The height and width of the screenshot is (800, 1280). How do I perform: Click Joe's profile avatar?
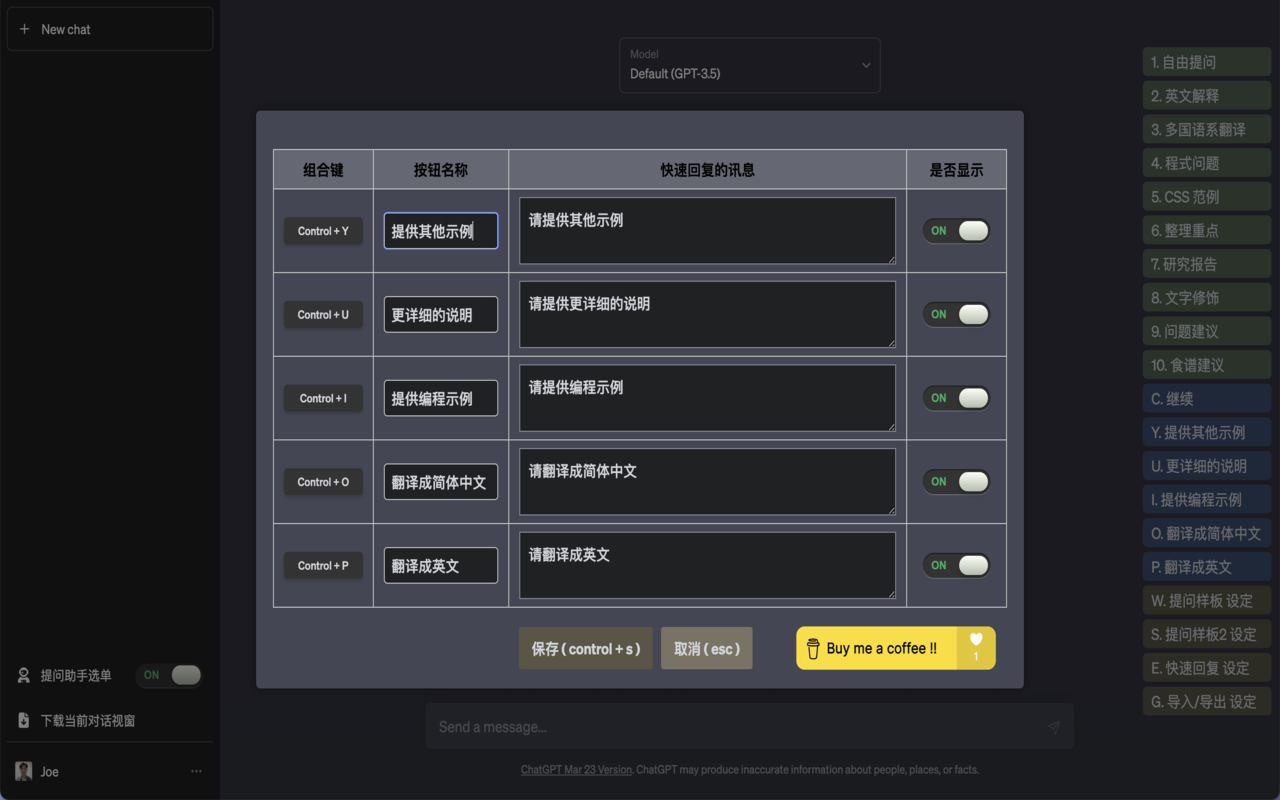click(22, 771)
